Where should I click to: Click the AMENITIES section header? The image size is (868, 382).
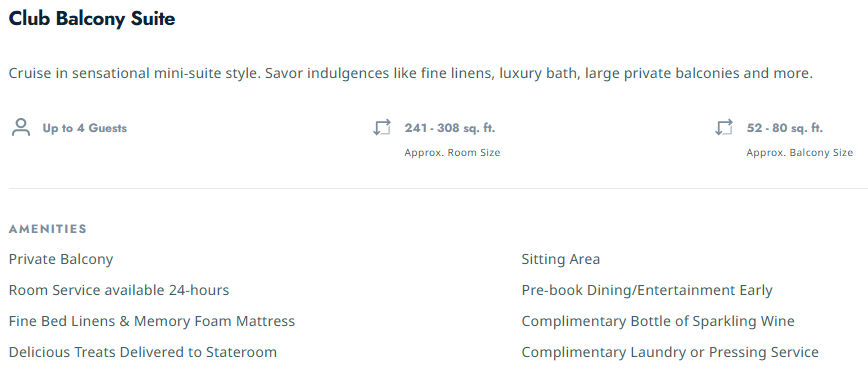(x=48, y=229)
